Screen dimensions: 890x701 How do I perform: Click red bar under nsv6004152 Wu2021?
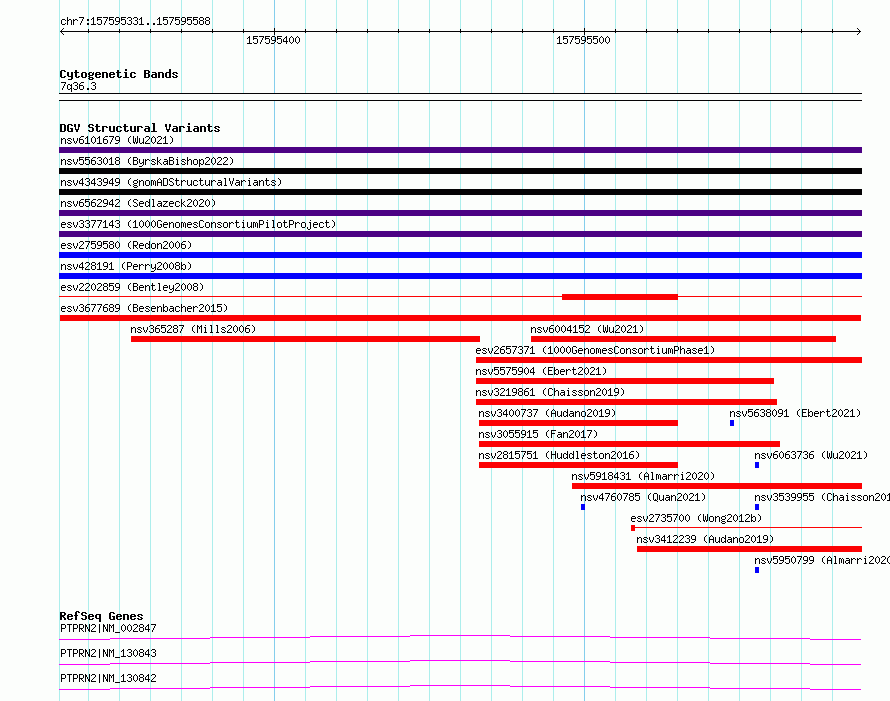point(683,339)
